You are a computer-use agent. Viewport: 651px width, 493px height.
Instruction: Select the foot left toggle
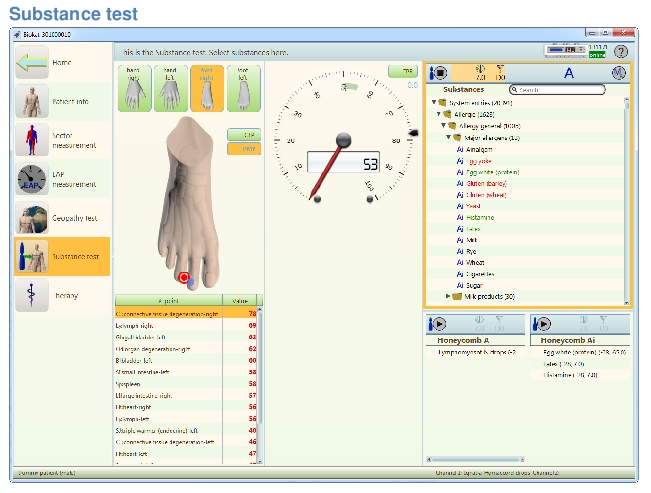pyautogui.click(x=244, y=86)
